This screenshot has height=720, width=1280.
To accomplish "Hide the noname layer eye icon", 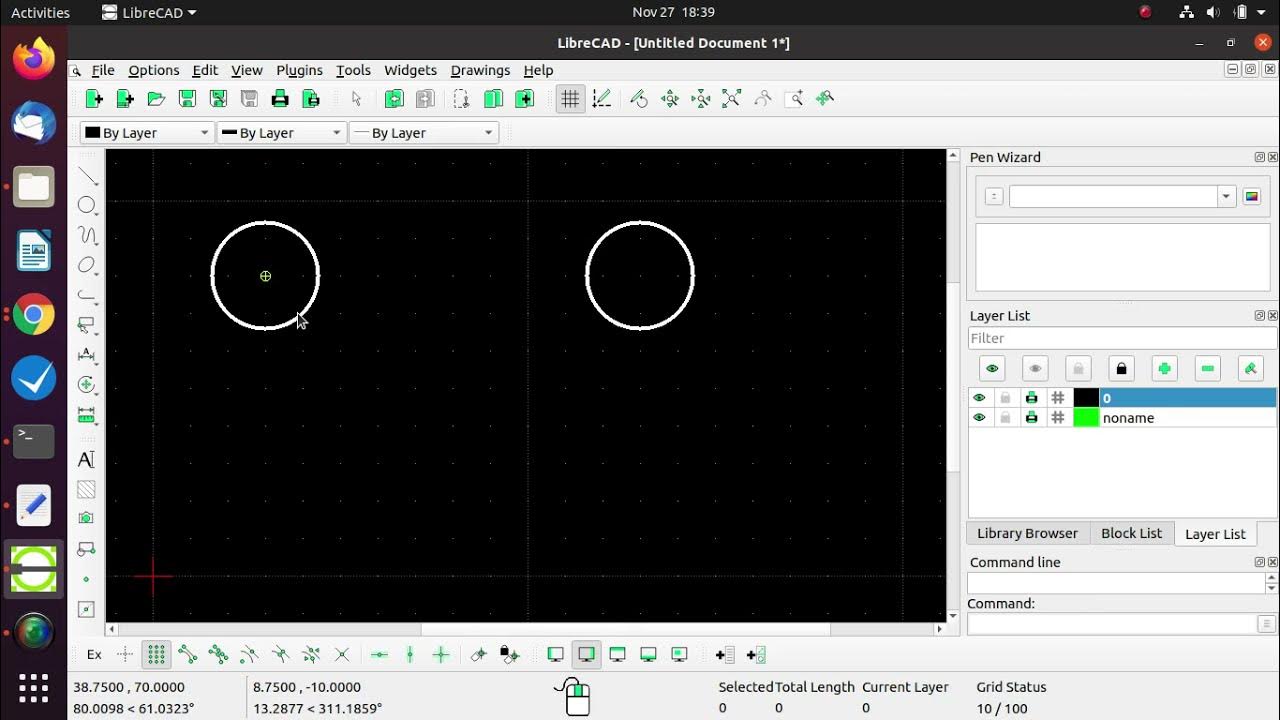I will click(x=979, y=418).
